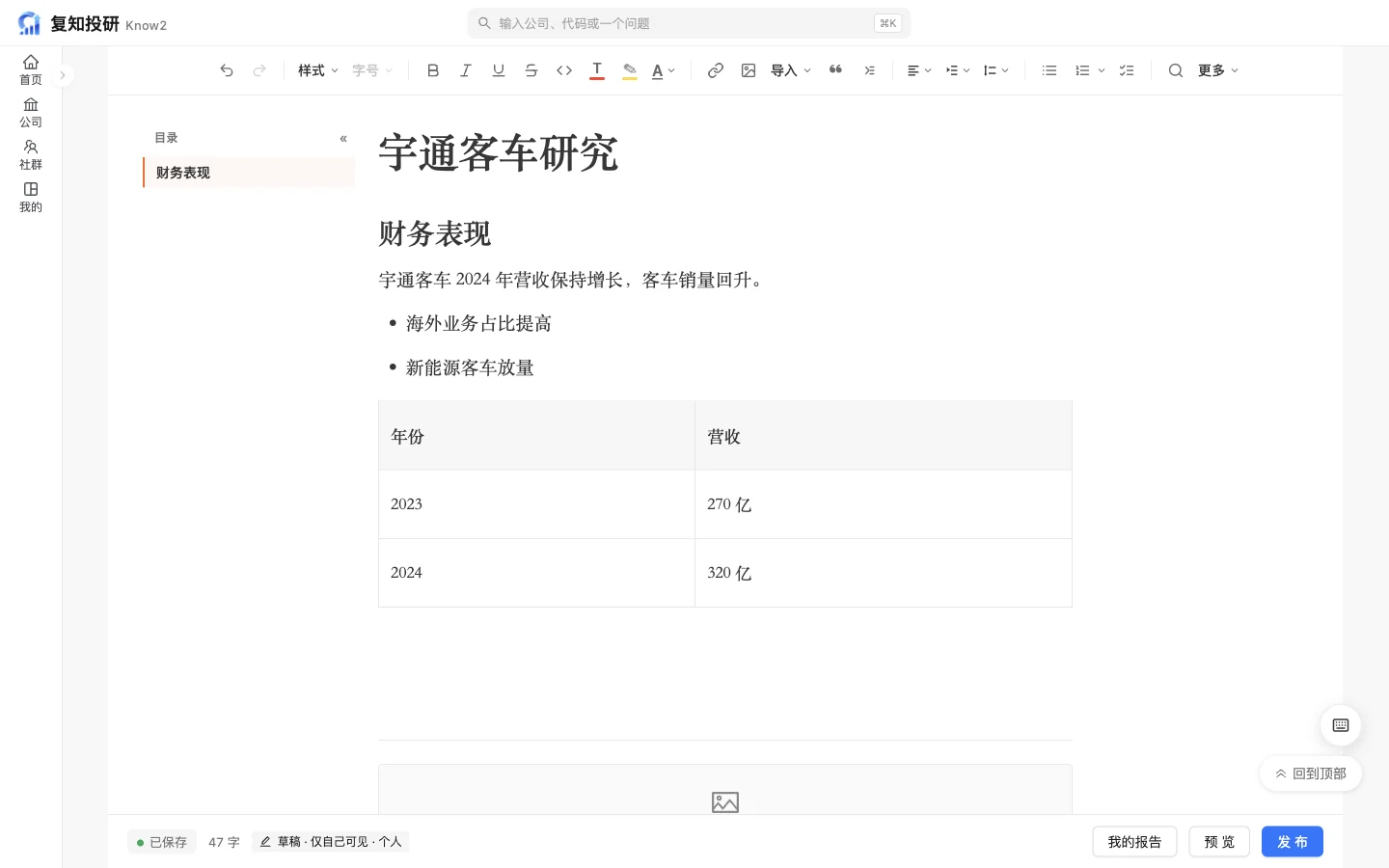The height and width of the screenshot is (868, 1389).
Task: Click the draft visibility status tag
Action: [x=331, y=842]
